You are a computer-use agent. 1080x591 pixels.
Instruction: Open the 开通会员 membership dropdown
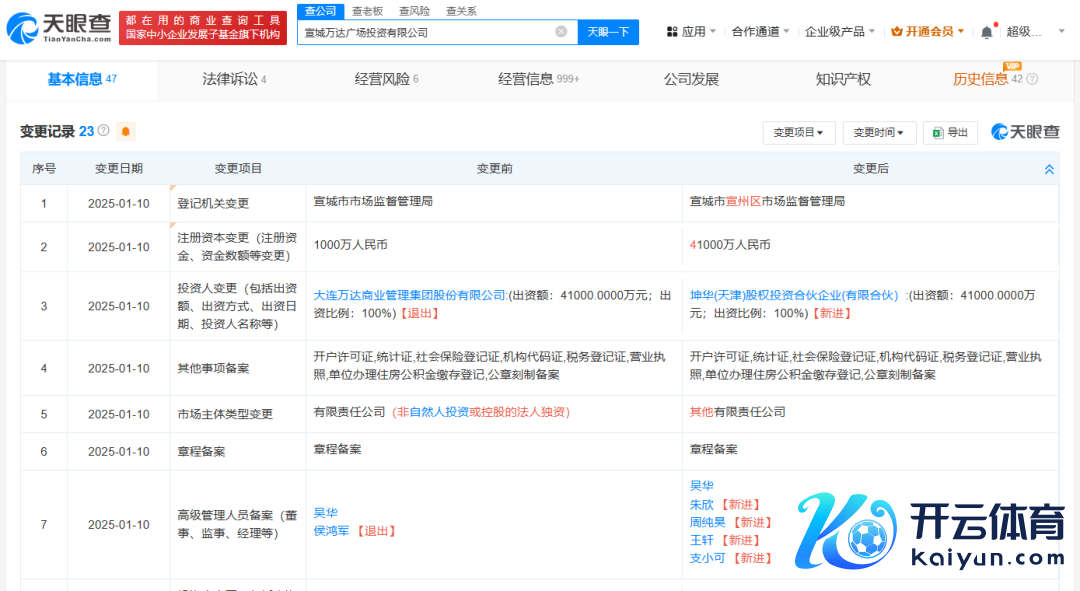[x=927, y=32]
